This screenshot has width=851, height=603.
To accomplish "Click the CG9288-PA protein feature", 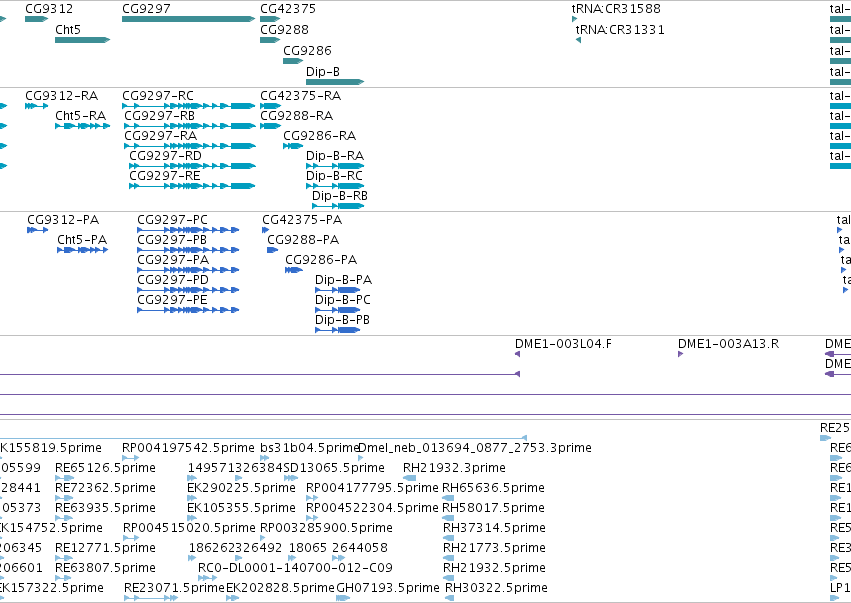I will pos(272,250).
